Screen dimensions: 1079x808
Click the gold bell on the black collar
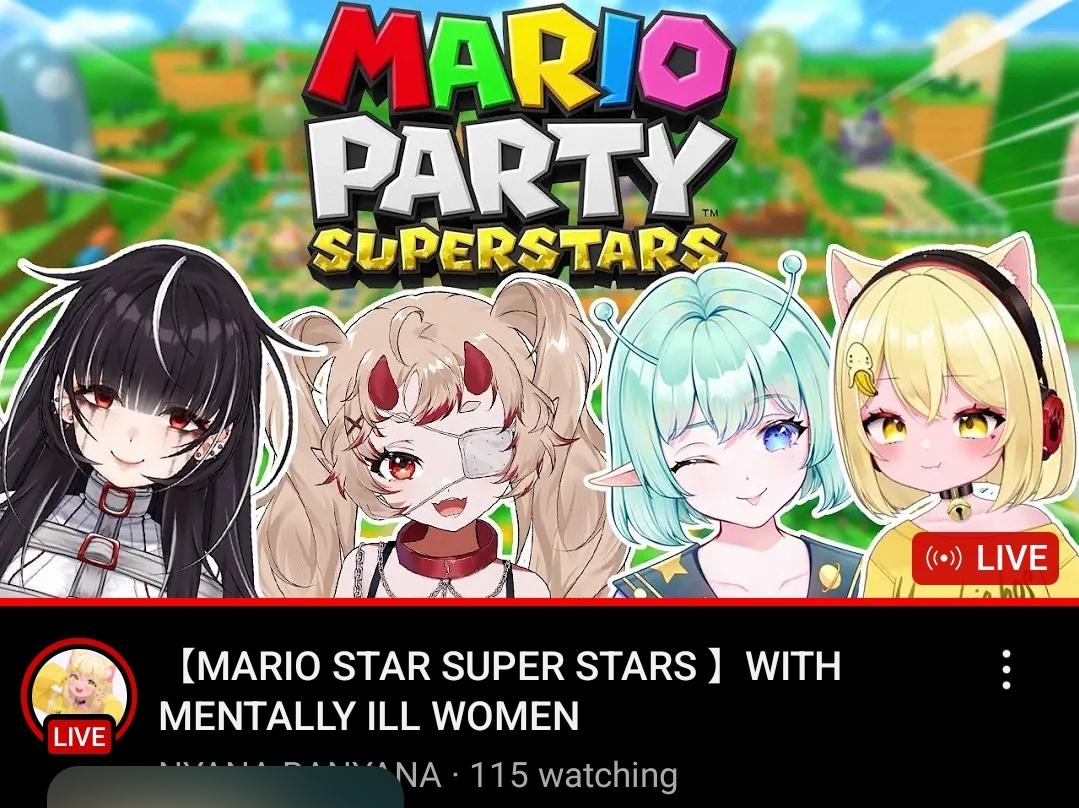click(955, 509)
